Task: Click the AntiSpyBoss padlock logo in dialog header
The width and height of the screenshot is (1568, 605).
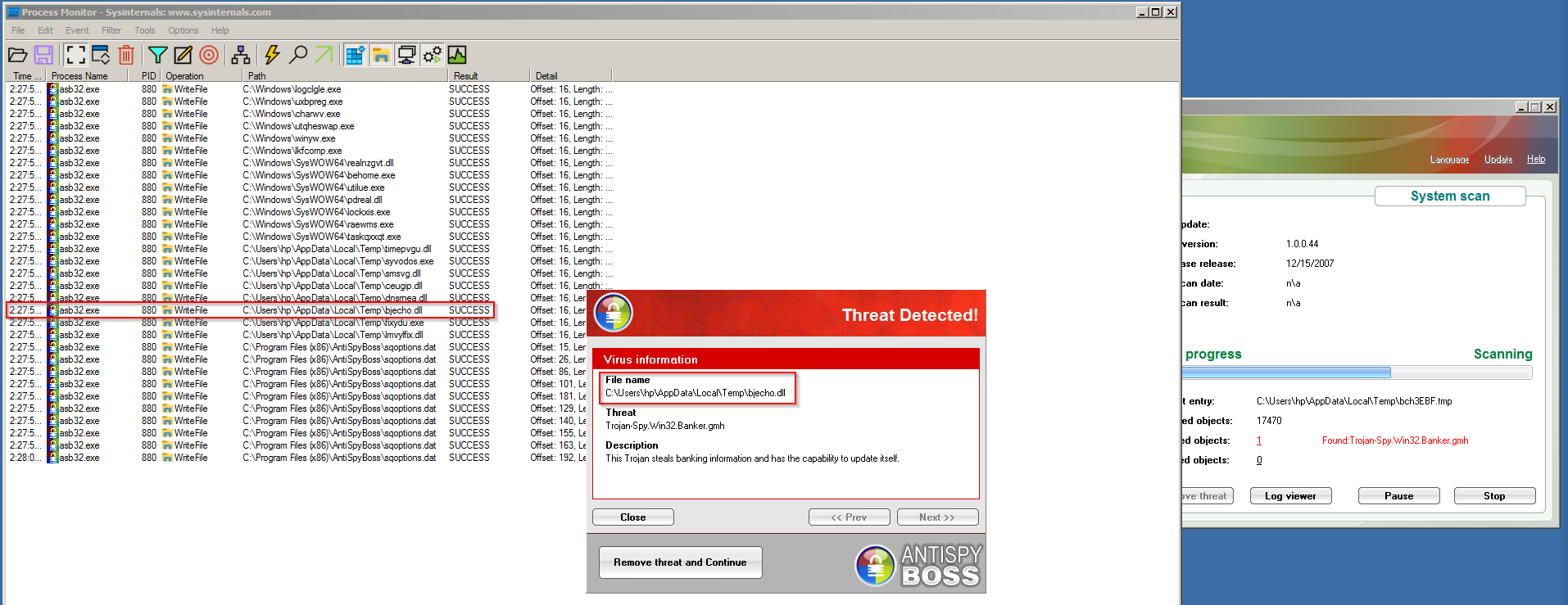Action: pos(614,314)
